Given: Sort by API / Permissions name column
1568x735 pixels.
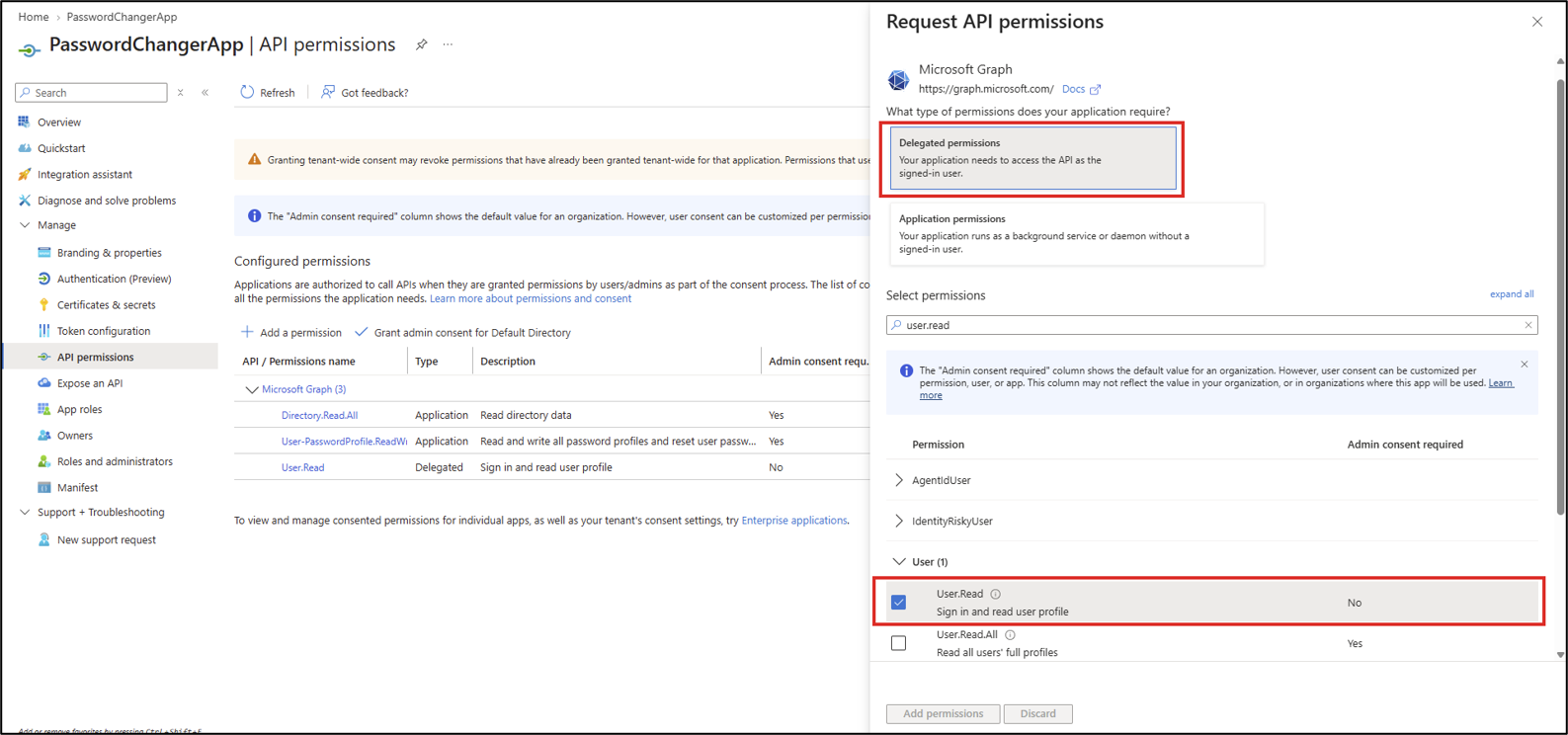Looking at the screenshot, I should pyautogui.click(x=298, y=362).
